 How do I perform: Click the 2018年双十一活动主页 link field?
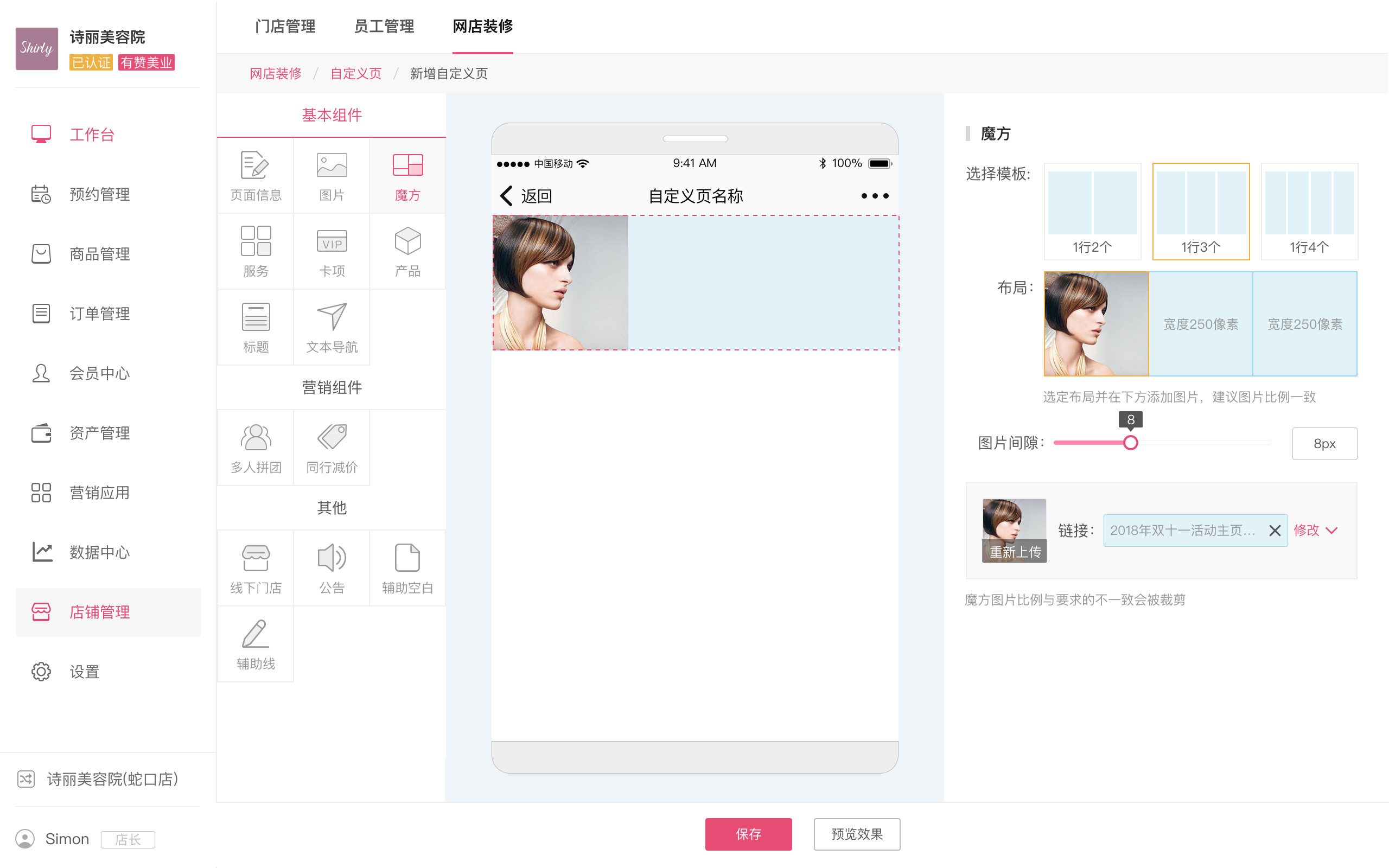(1196, 531)
